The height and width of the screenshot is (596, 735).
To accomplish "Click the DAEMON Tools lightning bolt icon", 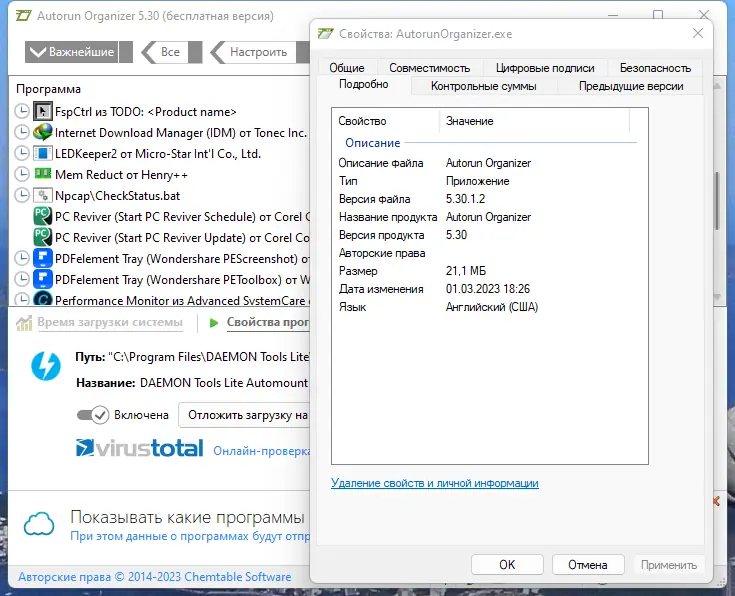I will (x=46, y=366).
